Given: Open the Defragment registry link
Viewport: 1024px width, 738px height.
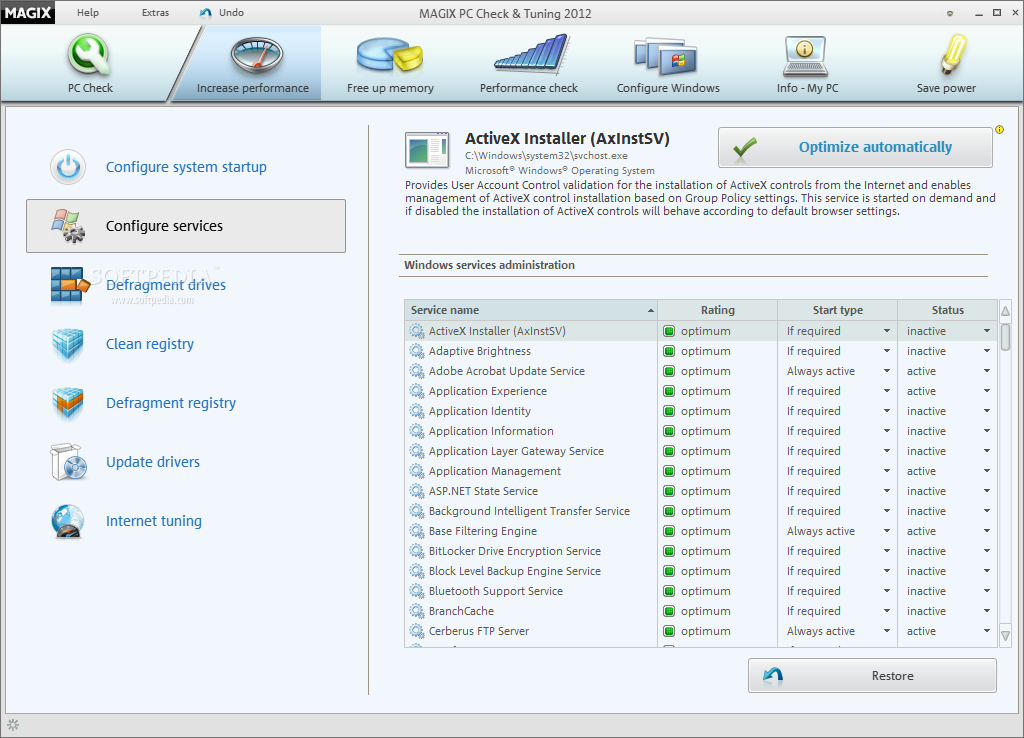Looking at the screenshot, I should (x=170, y=403).
